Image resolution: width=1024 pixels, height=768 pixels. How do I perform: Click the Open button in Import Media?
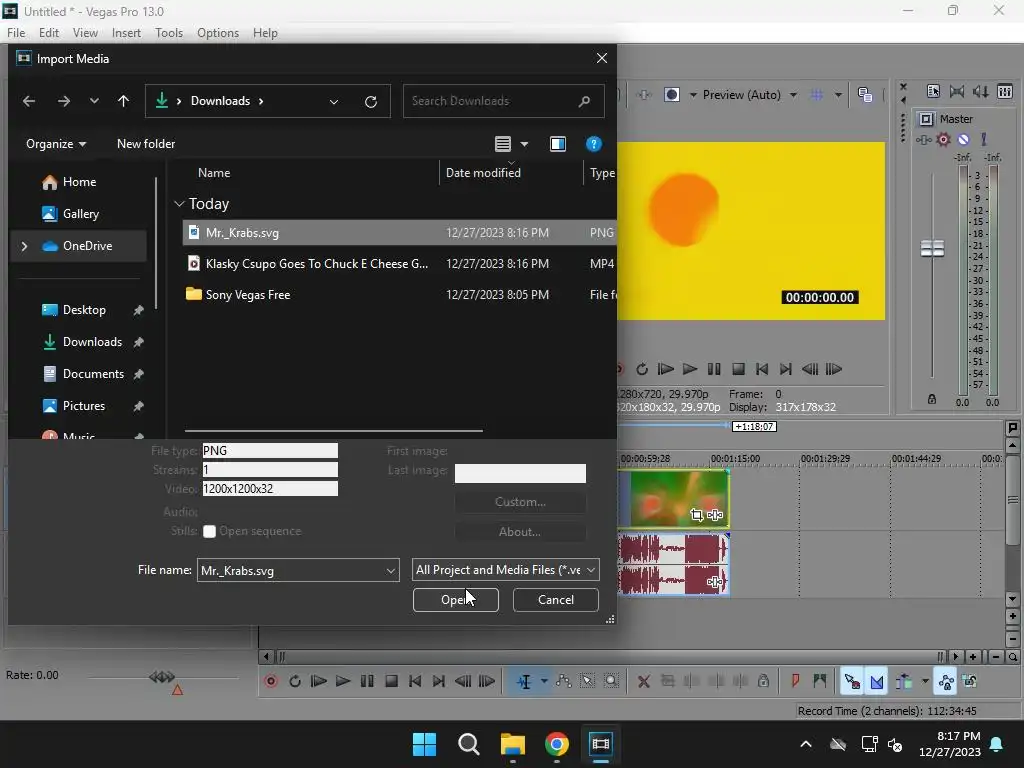coord(456,600)
